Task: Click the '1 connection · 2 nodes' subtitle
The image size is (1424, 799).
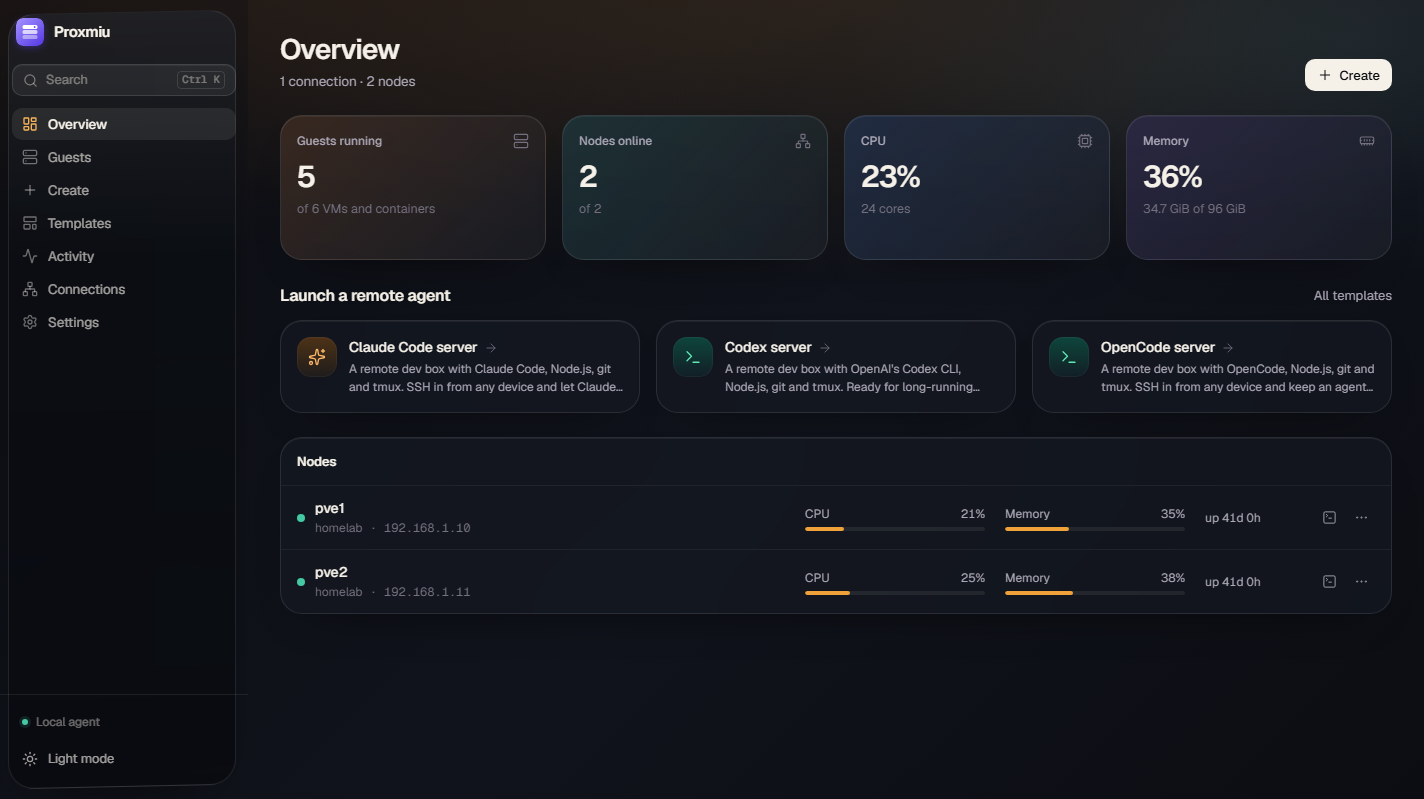Action: [x=348, y=82]
